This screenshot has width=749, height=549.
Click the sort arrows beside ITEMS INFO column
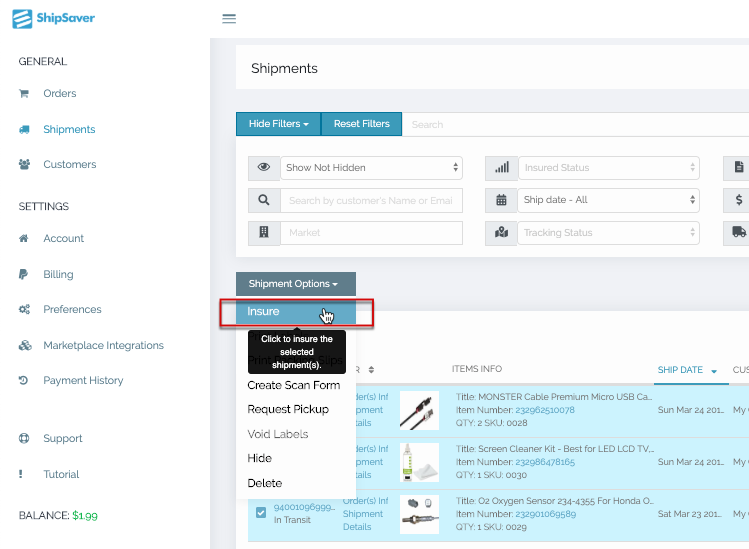[x=371, y=369]
